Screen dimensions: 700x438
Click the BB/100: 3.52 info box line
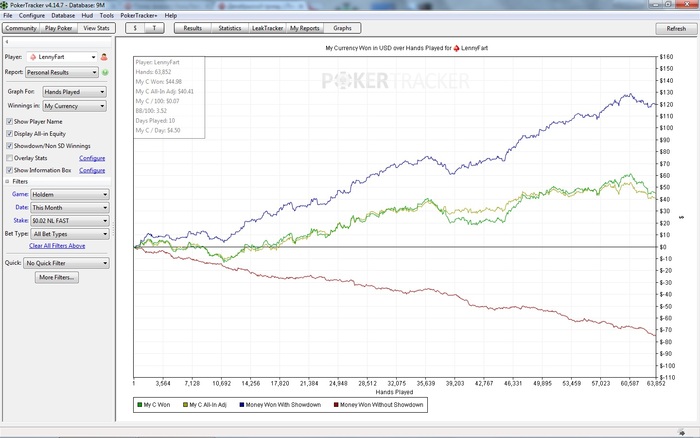pos(151,111)
